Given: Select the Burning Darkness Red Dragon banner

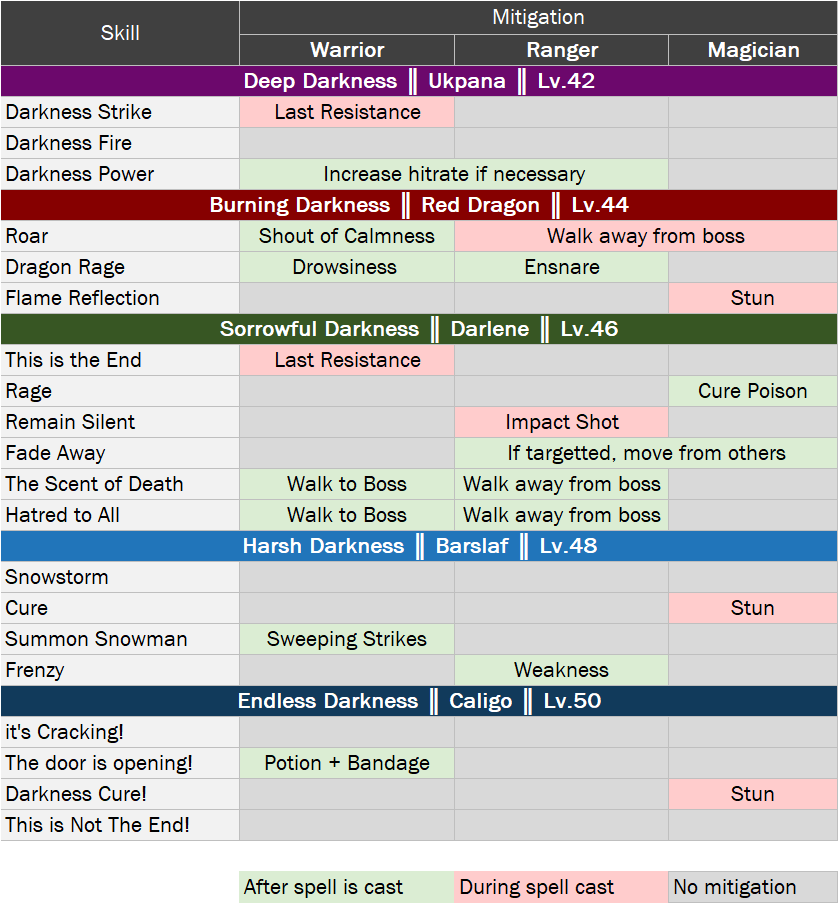Looking at the screenshot, I should coord(419,205).
